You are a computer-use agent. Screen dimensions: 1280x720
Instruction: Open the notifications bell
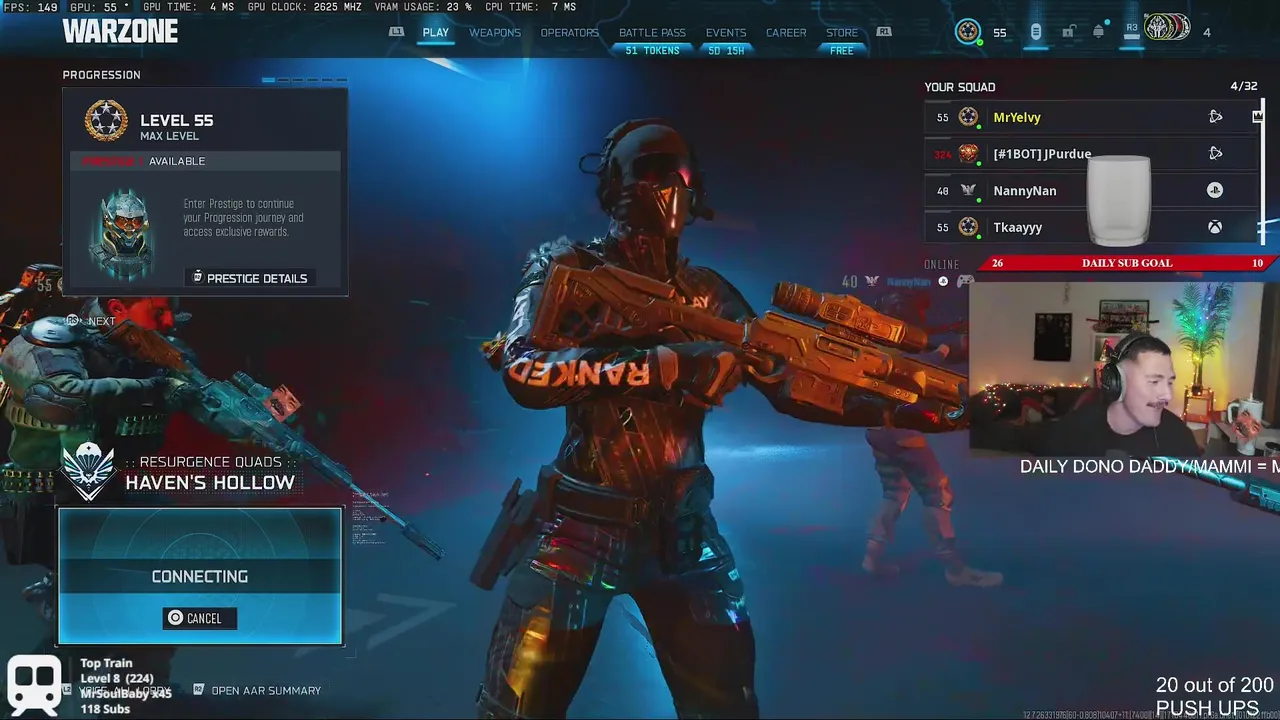pos(1098,32)
